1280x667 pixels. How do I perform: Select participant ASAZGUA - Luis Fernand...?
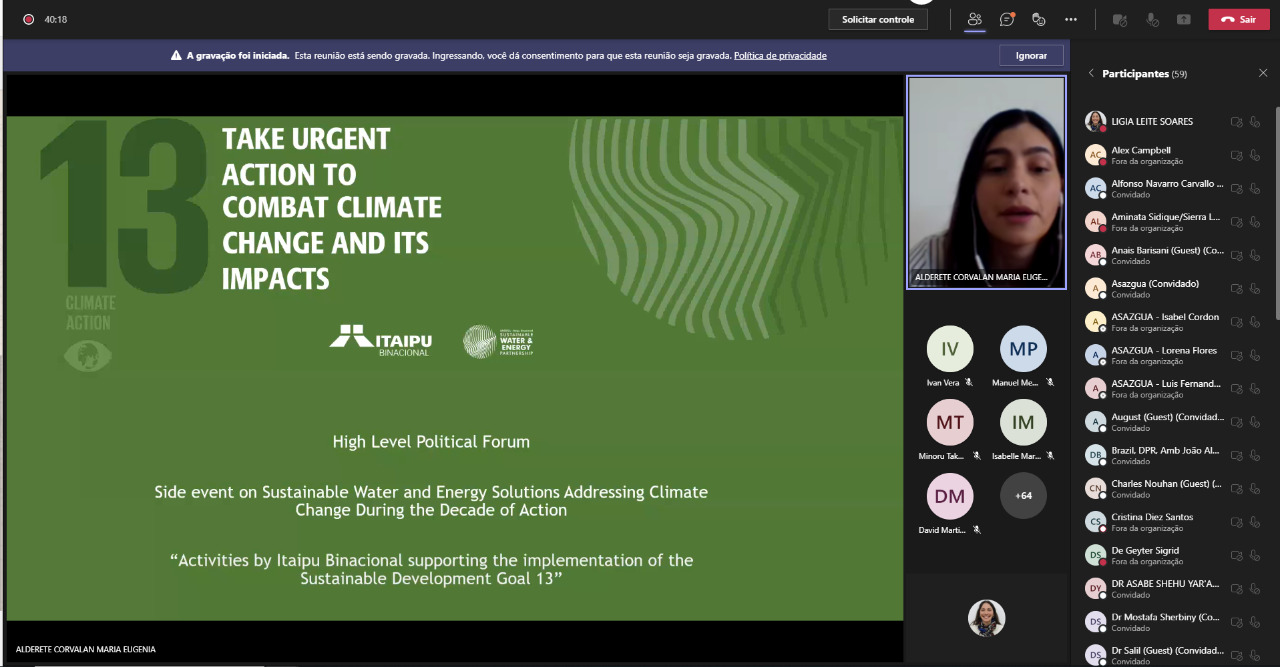pyautogui.click(x=1174, y=389)
